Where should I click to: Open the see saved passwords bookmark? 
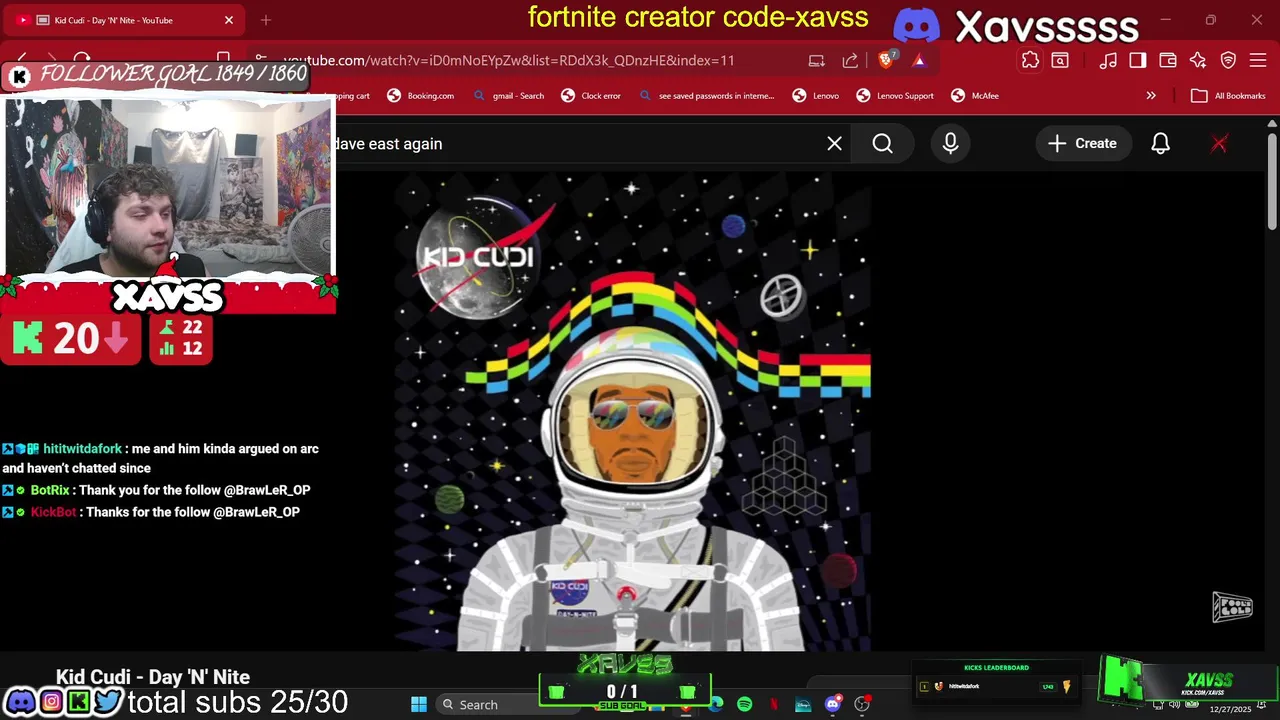pos(707,96)
